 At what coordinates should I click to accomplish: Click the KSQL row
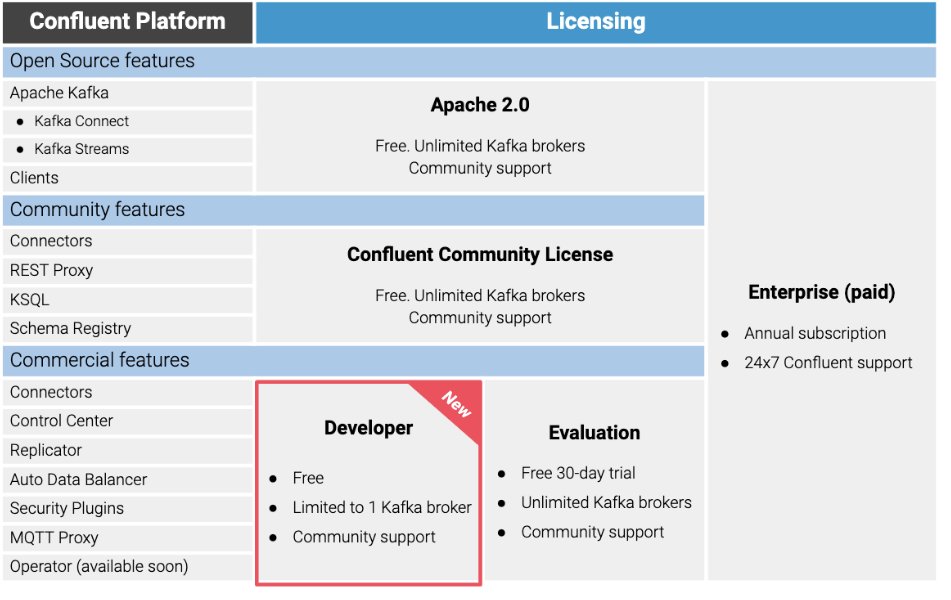pos(128,300)
